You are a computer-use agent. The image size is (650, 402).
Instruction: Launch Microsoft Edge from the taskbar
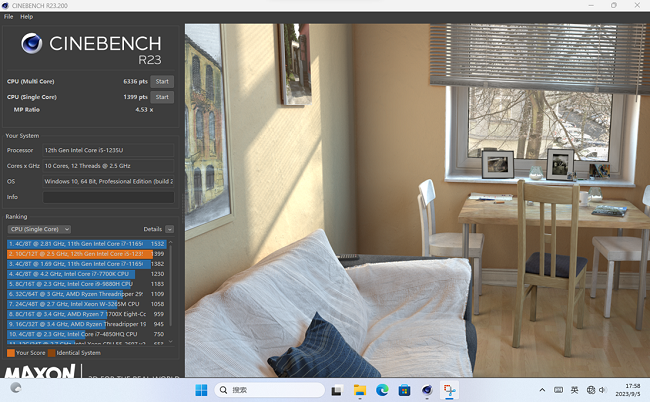tap(382, 389)
